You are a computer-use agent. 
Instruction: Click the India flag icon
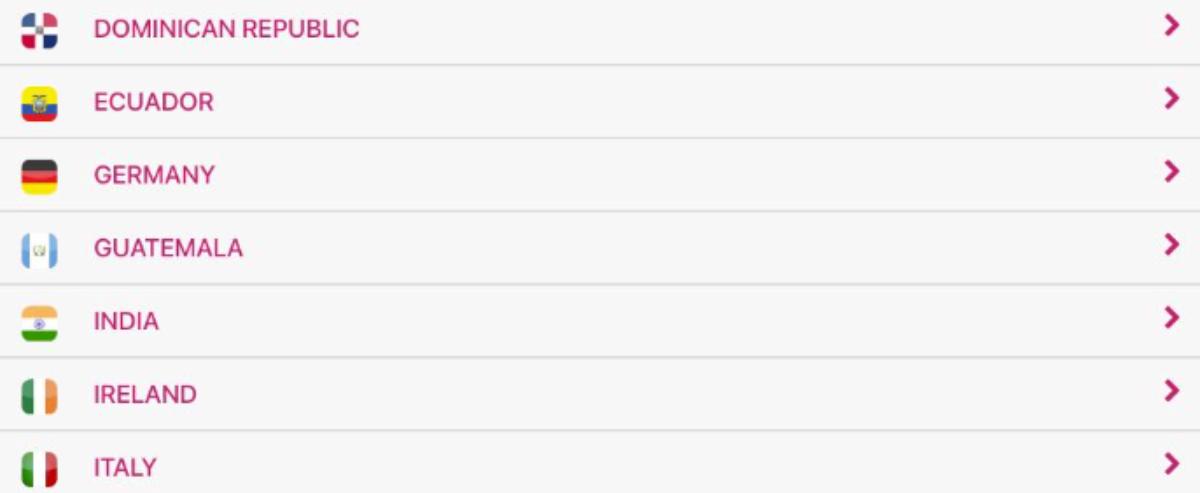[x=39, y=322]
